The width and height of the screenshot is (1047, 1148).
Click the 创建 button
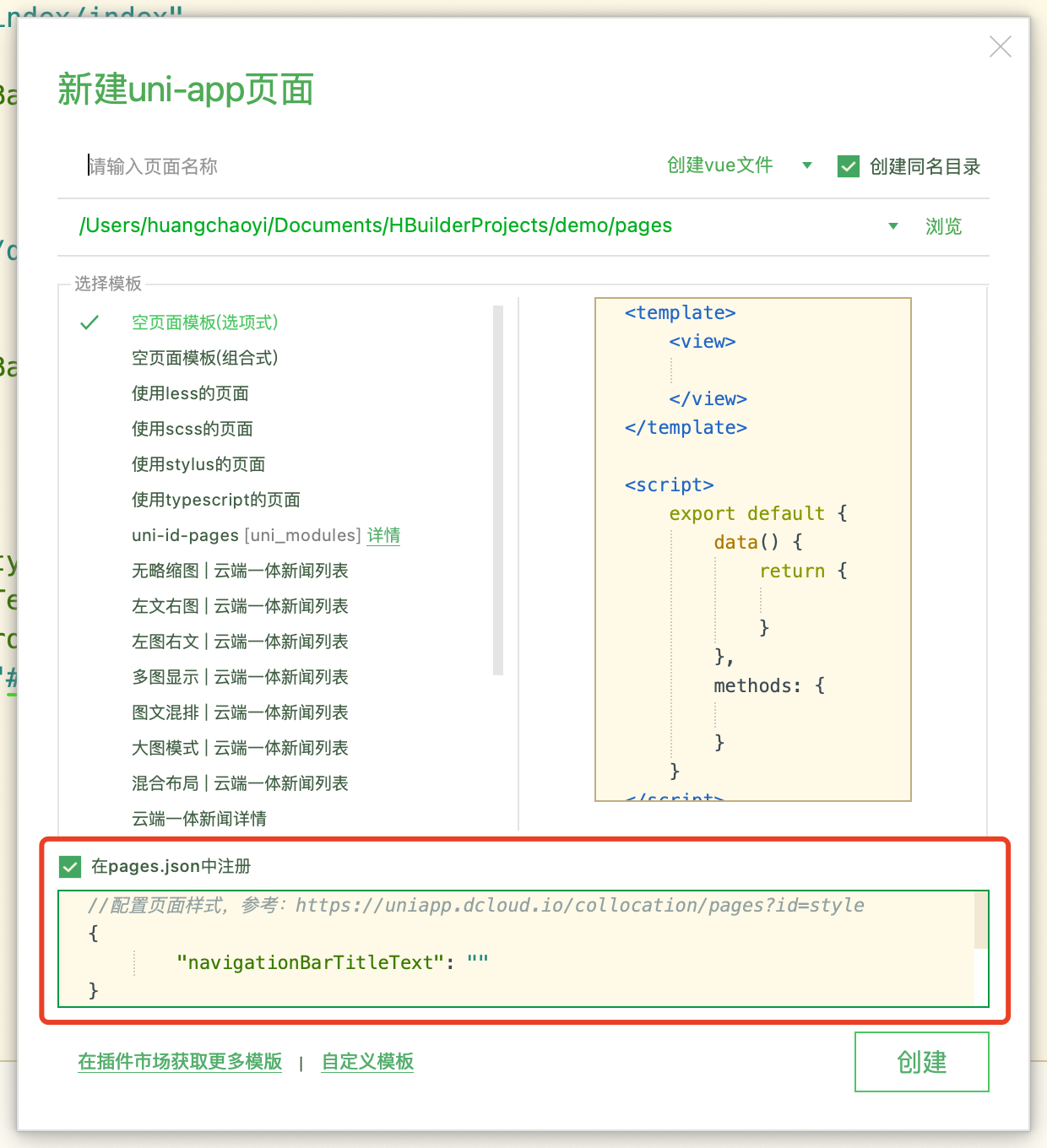[x=922, y=1062]
